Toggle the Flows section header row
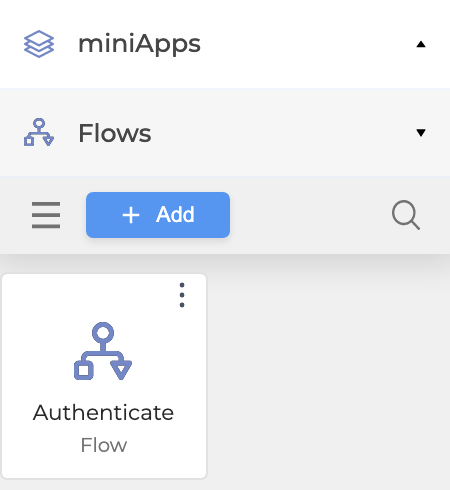The image size is (450, 490). pos(225,132)
